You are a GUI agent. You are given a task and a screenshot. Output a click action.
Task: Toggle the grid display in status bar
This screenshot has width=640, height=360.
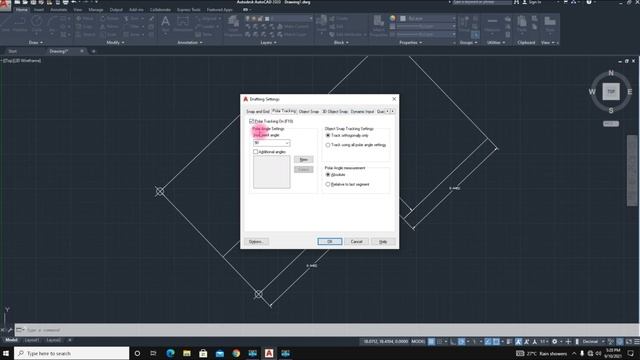click(x=431, y=342)
